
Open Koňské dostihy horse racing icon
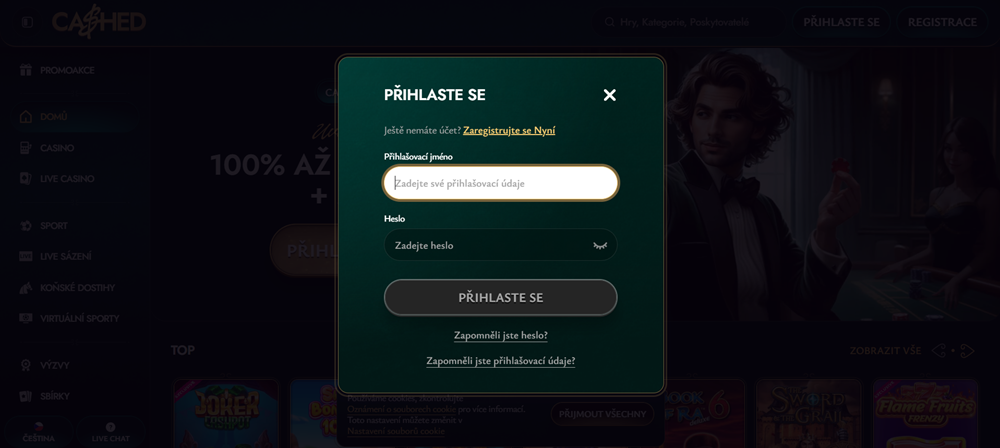[x=26, y=288]
